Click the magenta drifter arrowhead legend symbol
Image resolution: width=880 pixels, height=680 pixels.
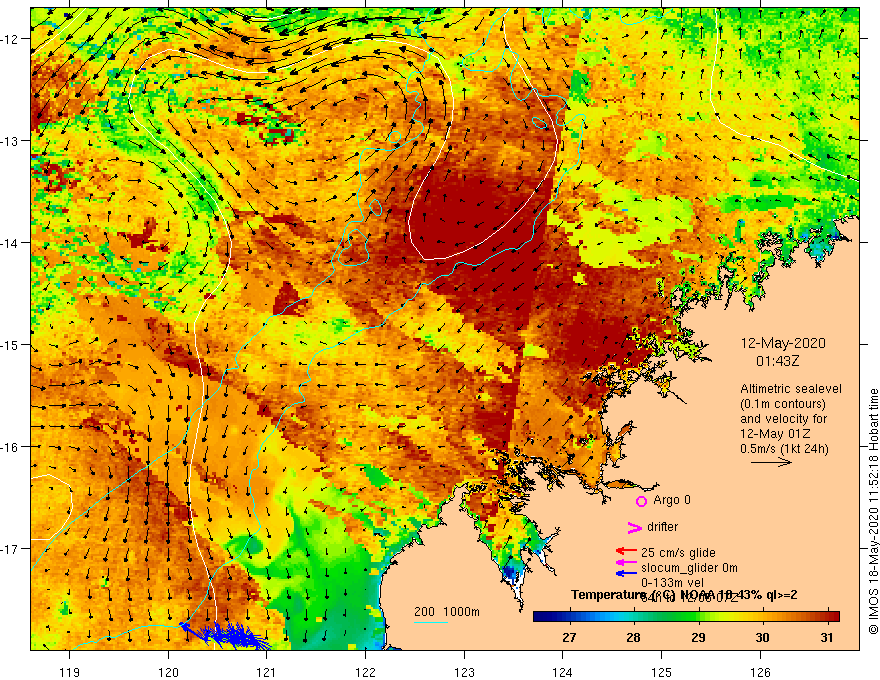tap(634, 527)
